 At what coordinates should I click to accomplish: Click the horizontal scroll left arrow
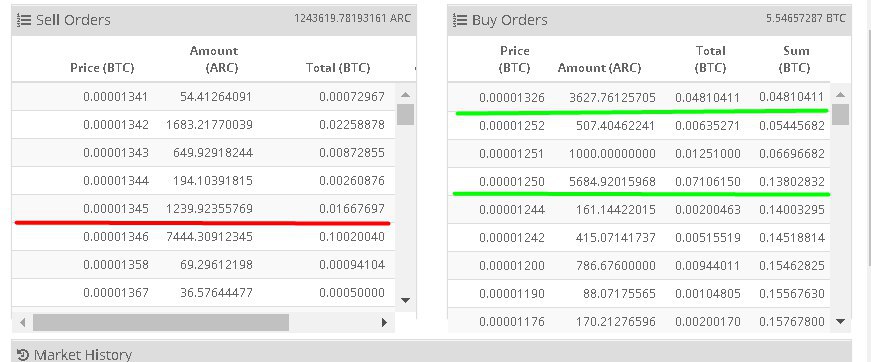[23, 322]
